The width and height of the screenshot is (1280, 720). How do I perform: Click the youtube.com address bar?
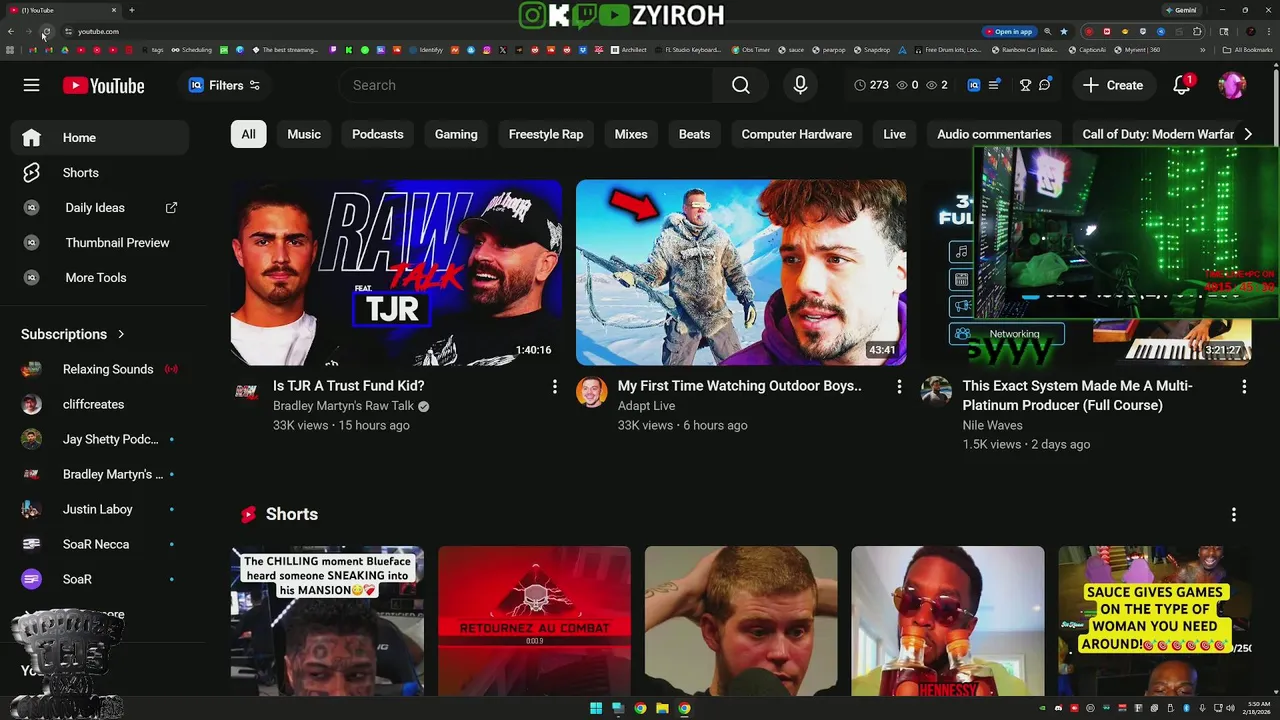[520, 31]
